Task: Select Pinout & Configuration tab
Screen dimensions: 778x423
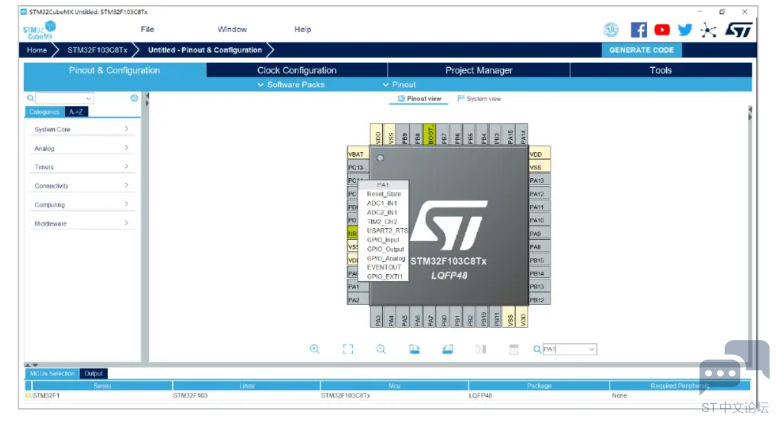Action: (x=115, y=70)
